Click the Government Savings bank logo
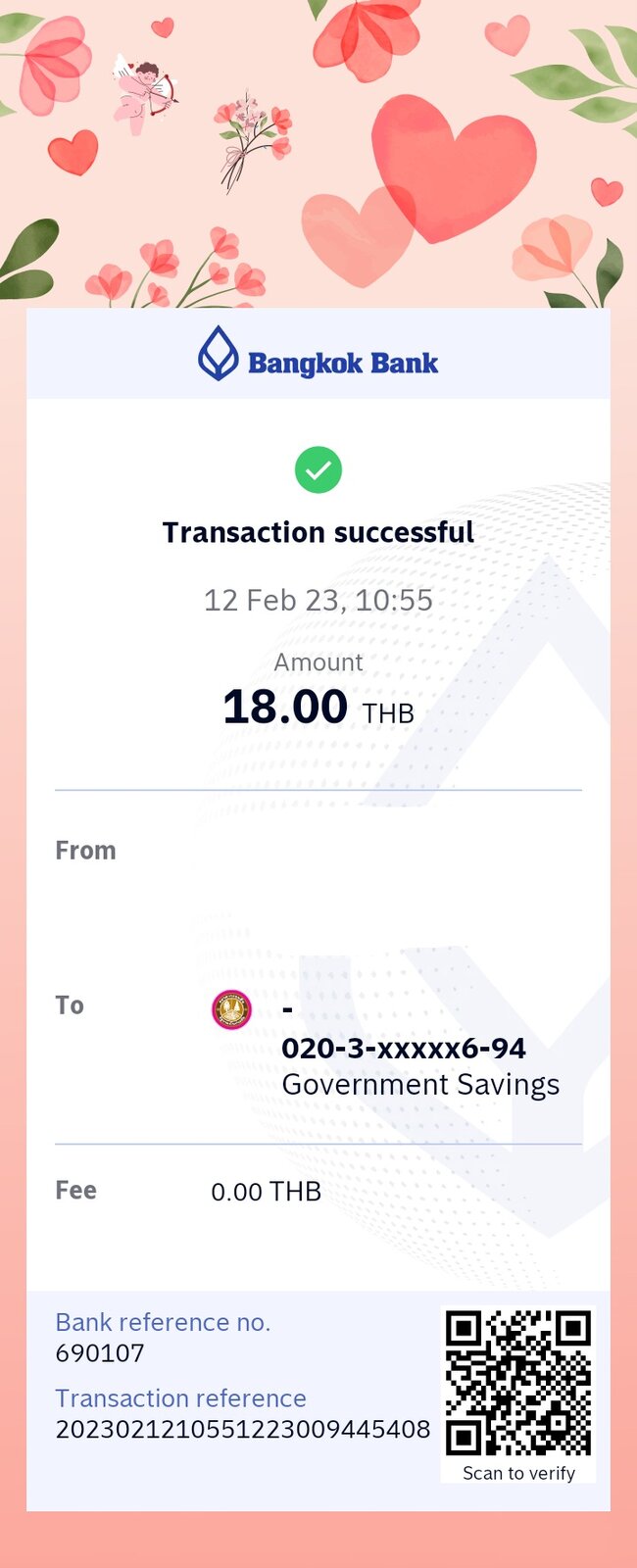 click(232, 1009)
